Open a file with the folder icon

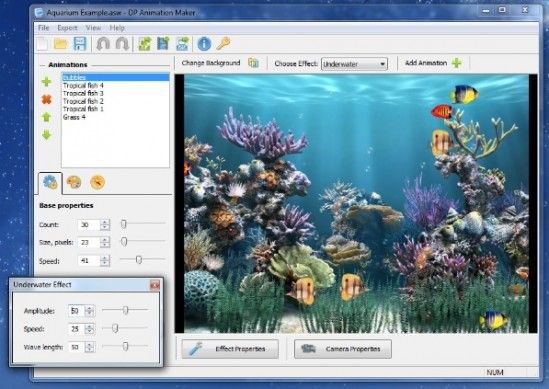pyautogui.click(x=61, y=44)
